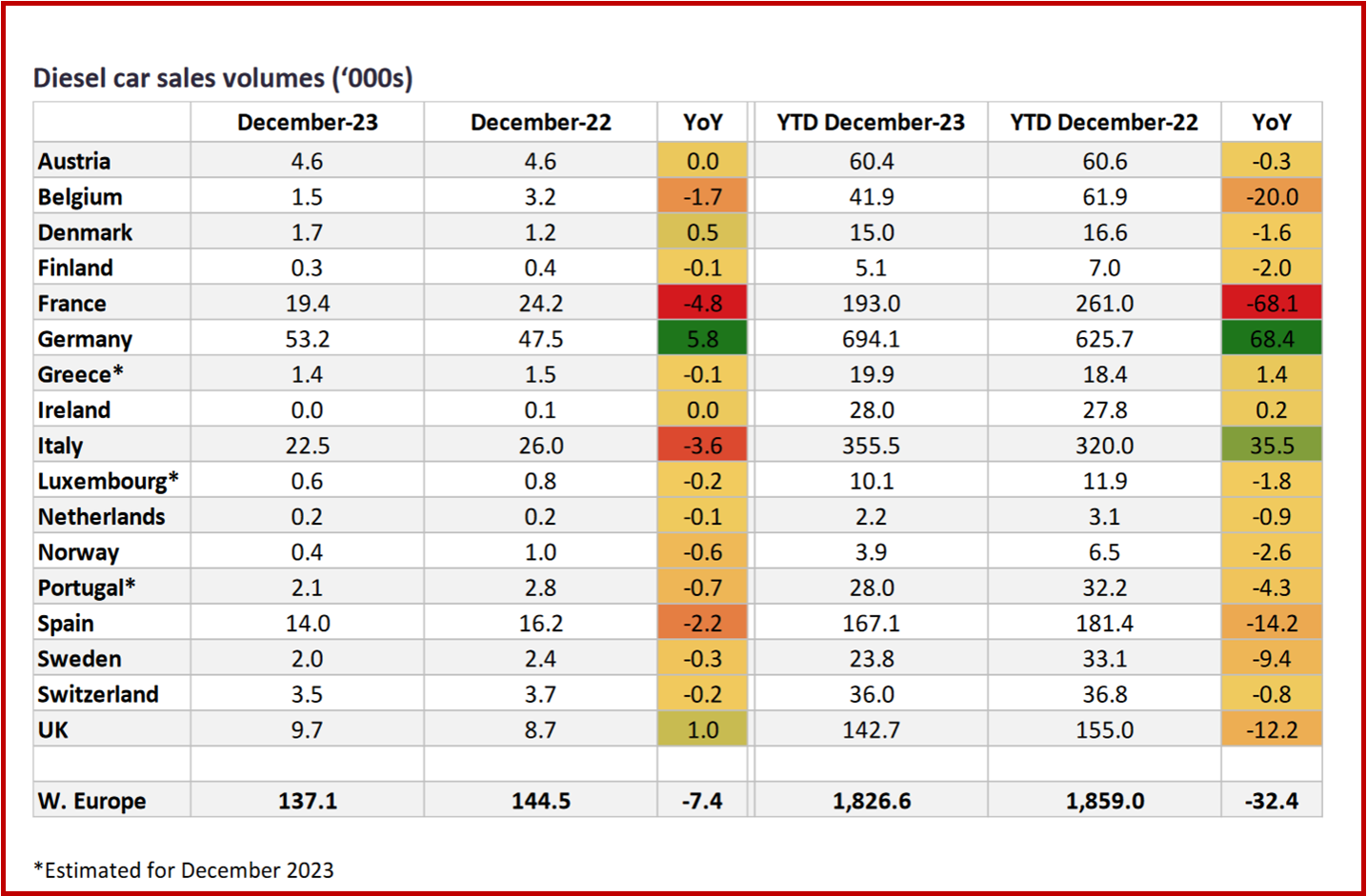Click W. Europe December-22 total '144.5'
The image size is (1367, 896).
point(541,801)
